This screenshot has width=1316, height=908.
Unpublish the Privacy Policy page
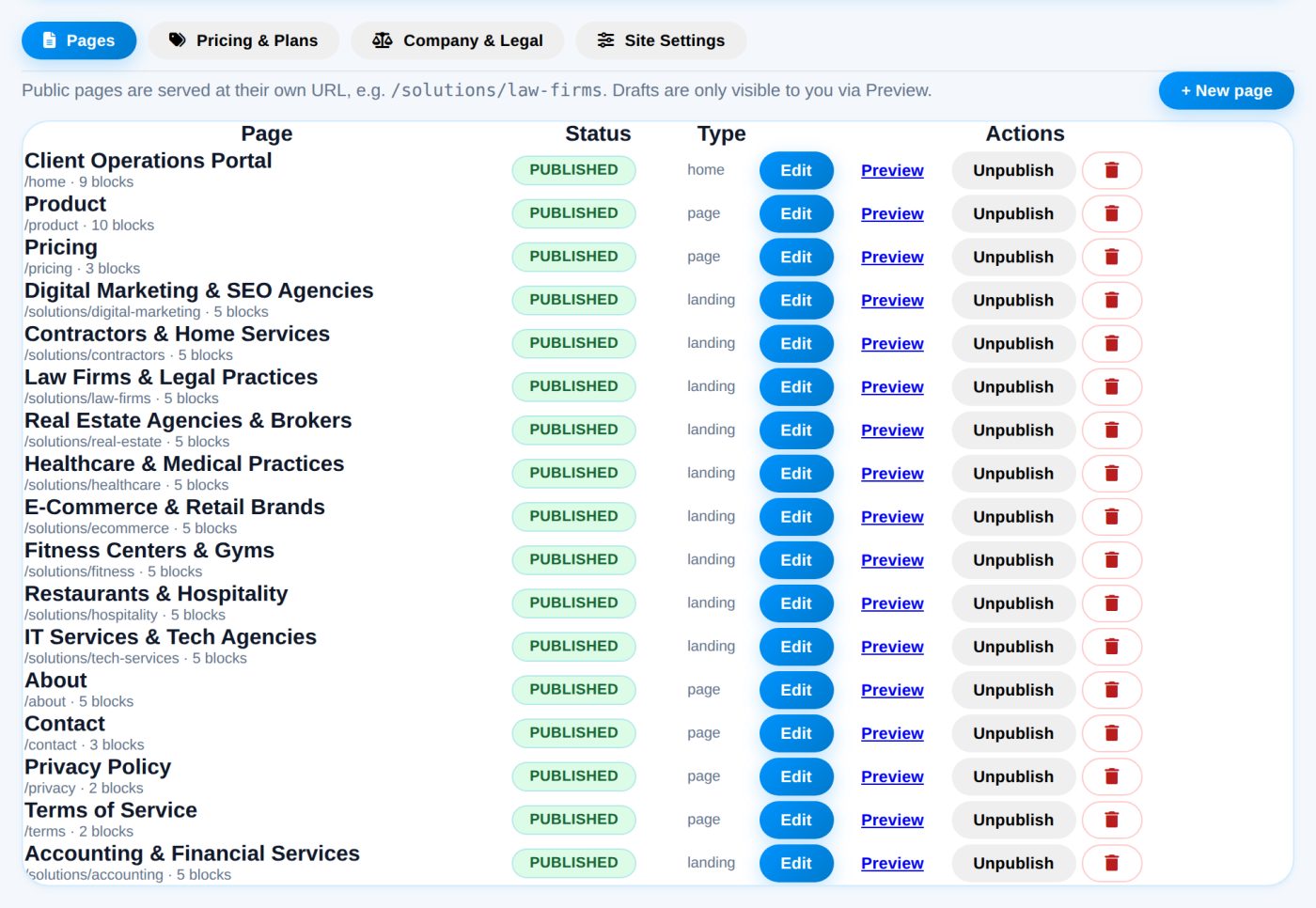(1013, 775)
